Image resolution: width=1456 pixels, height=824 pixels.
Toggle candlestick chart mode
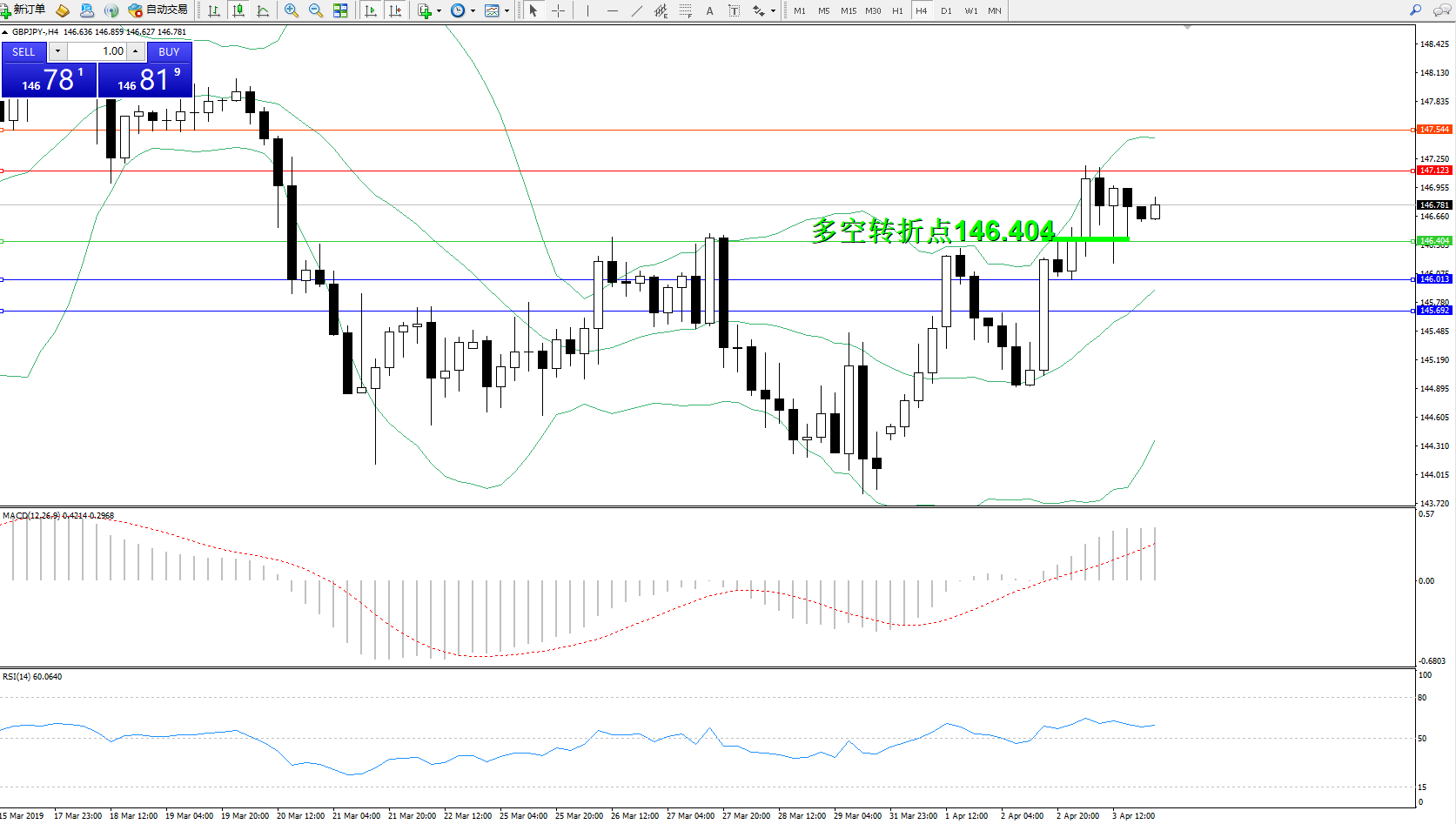point(238,10)
